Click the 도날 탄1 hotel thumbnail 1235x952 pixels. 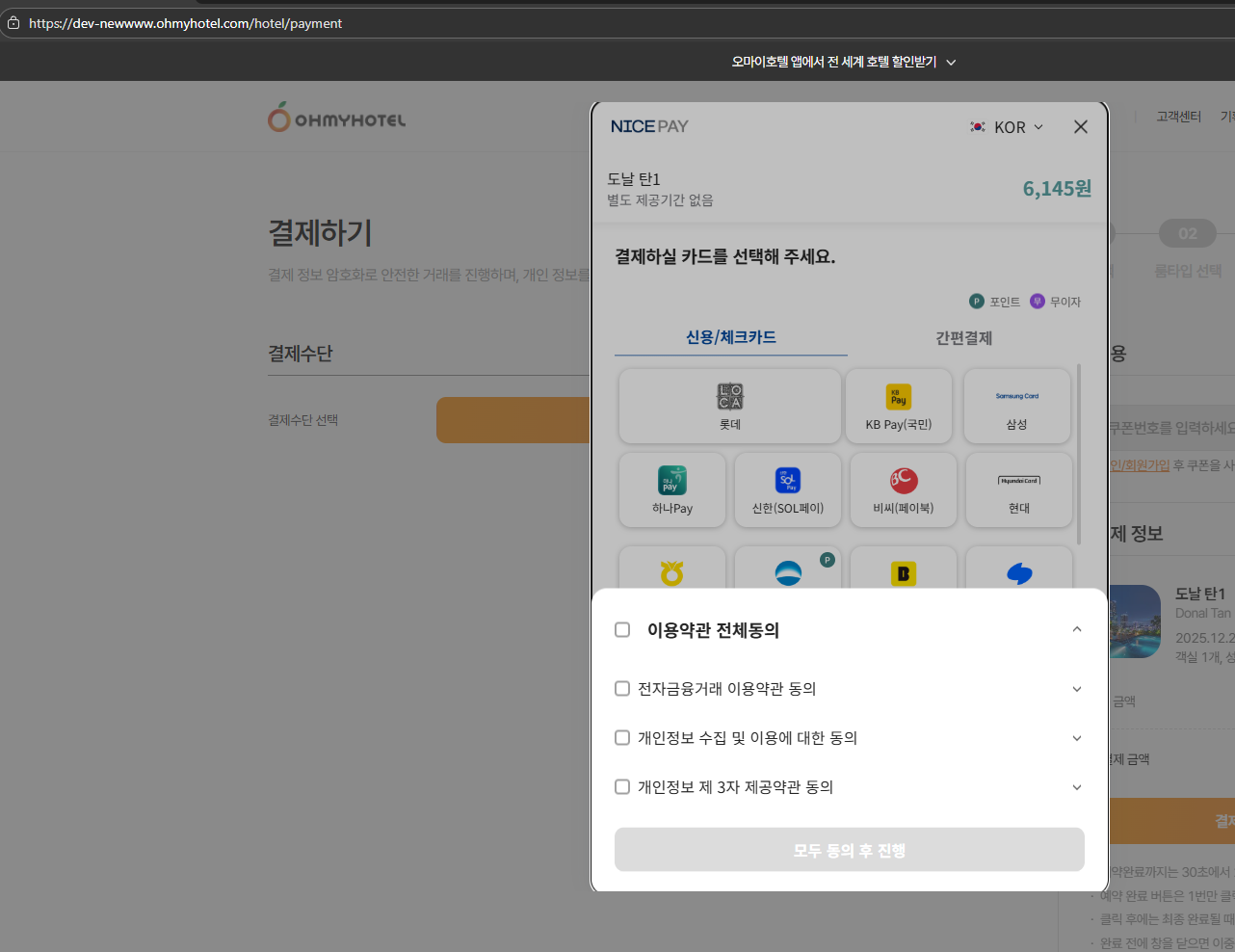pyautogui.click(x=1135, y=621)
